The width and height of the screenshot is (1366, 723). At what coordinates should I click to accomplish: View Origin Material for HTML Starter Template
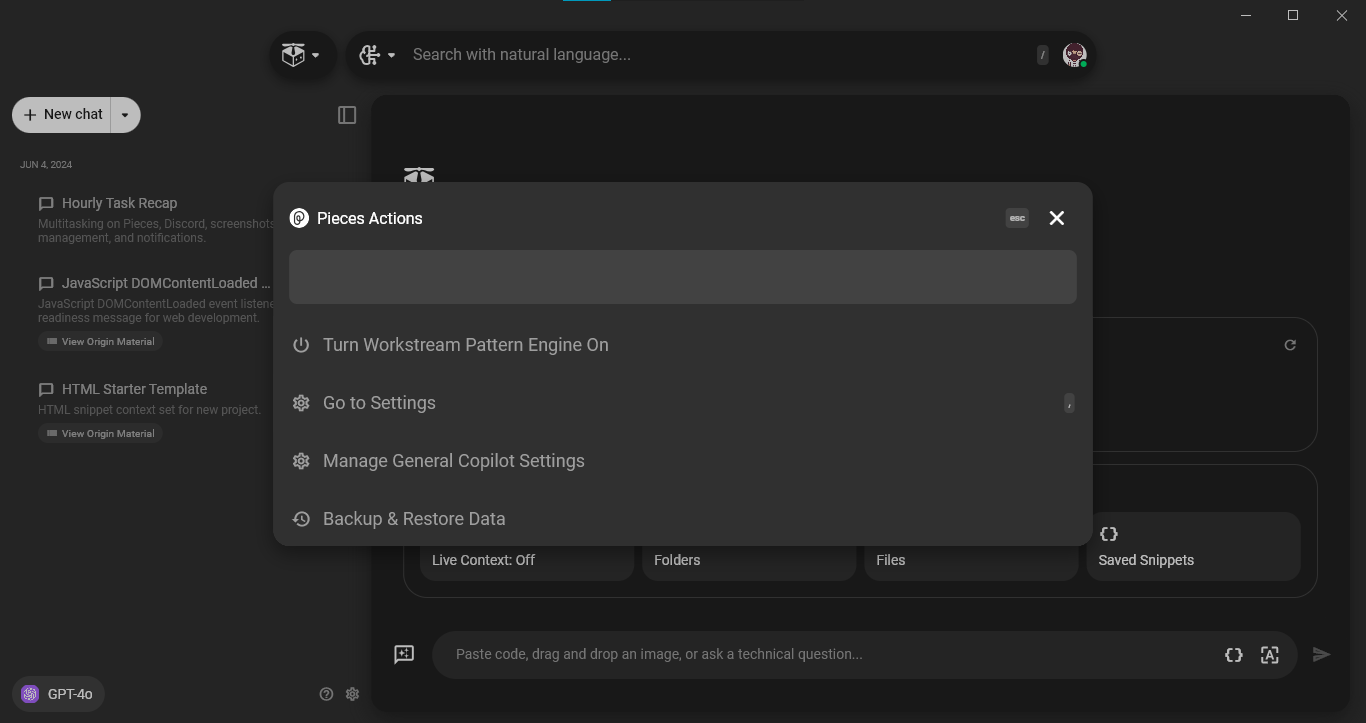pyautogui.click(x=100, y=433)
